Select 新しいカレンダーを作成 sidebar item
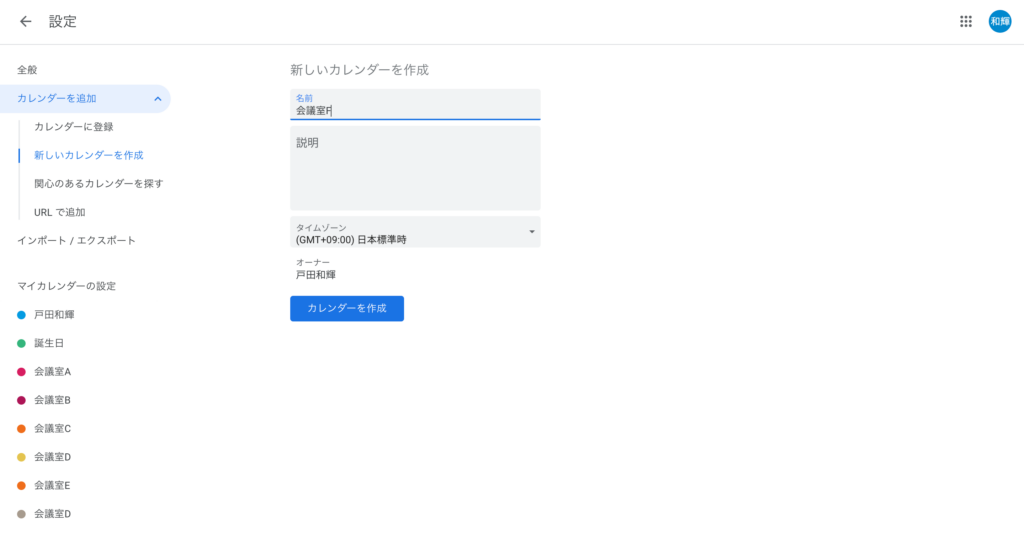The image size is (1024, 549). click(x=89, y=155)
